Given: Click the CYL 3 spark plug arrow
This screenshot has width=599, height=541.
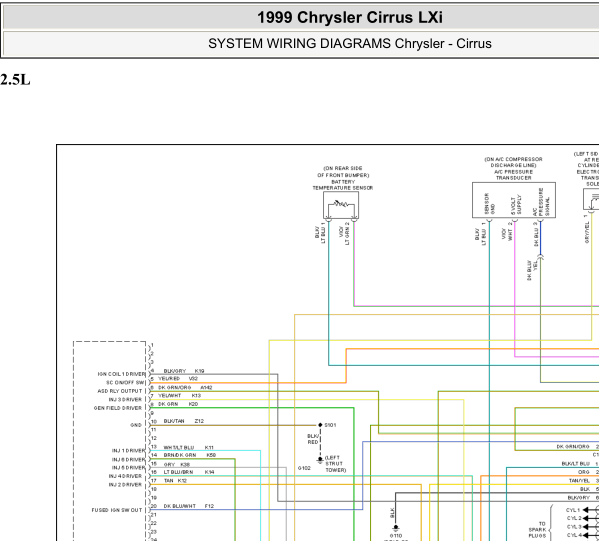Looking at the screenshot, I should pos(590,527).
